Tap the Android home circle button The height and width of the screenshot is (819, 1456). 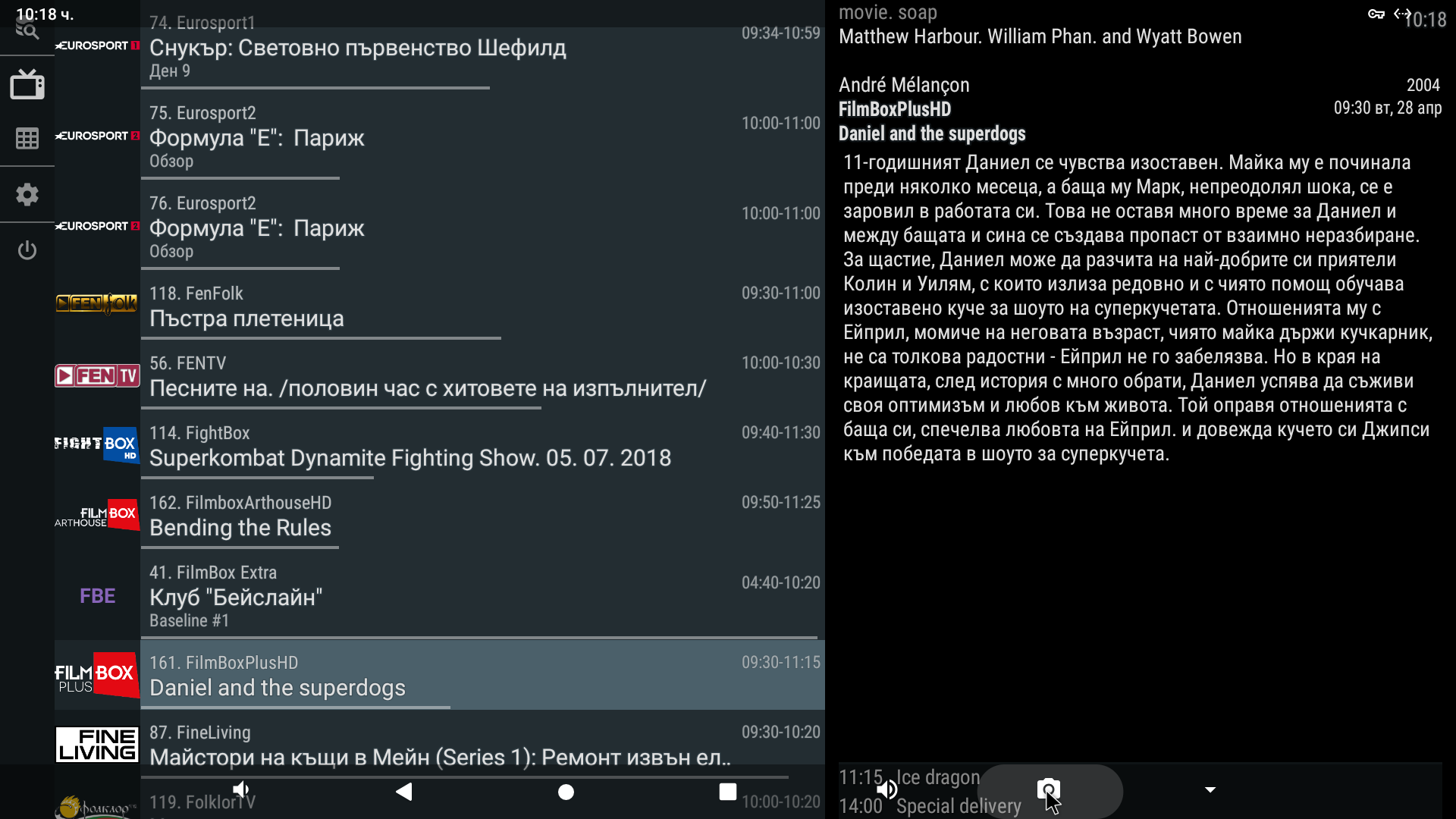[566, 792]
